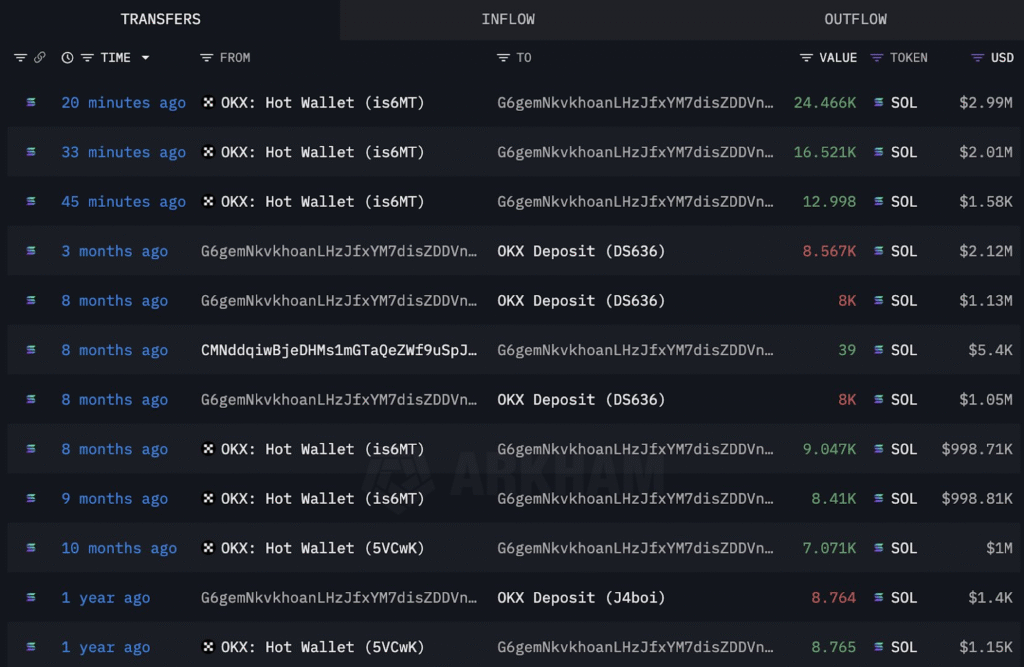This screenshot has width=1024, height=667.
Task: Open the TO column filter
Action: [503, 58]
